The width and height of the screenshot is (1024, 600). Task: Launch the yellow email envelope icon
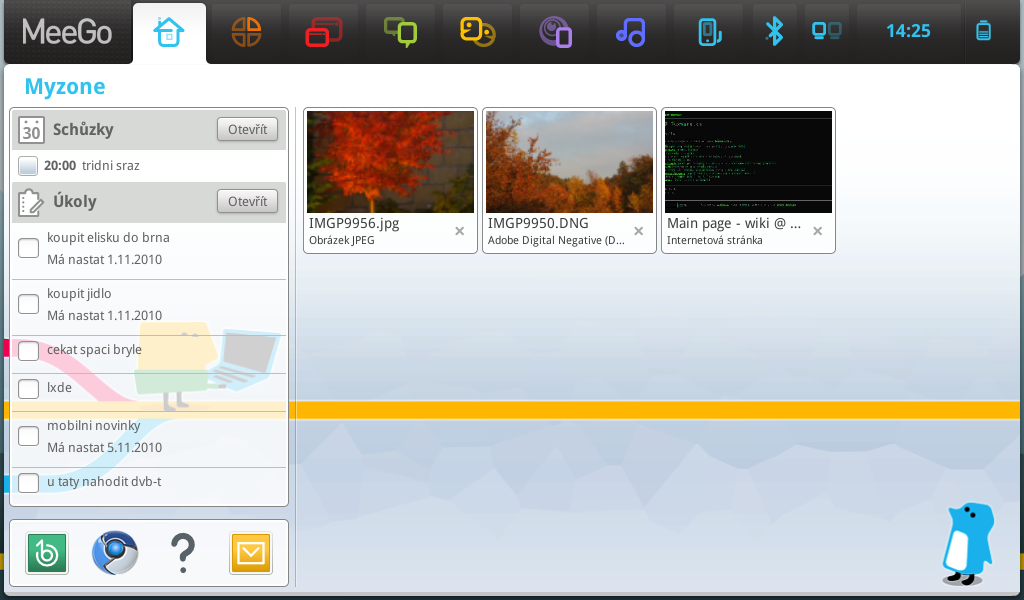tap(251, 554)
